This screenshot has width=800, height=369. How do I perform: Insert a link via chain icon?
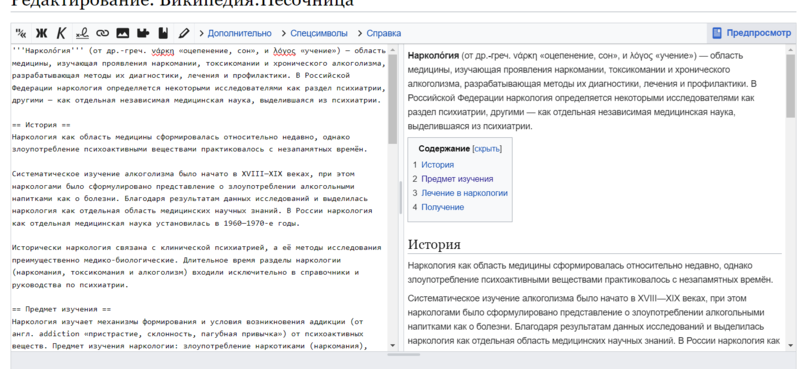point(103,33)
